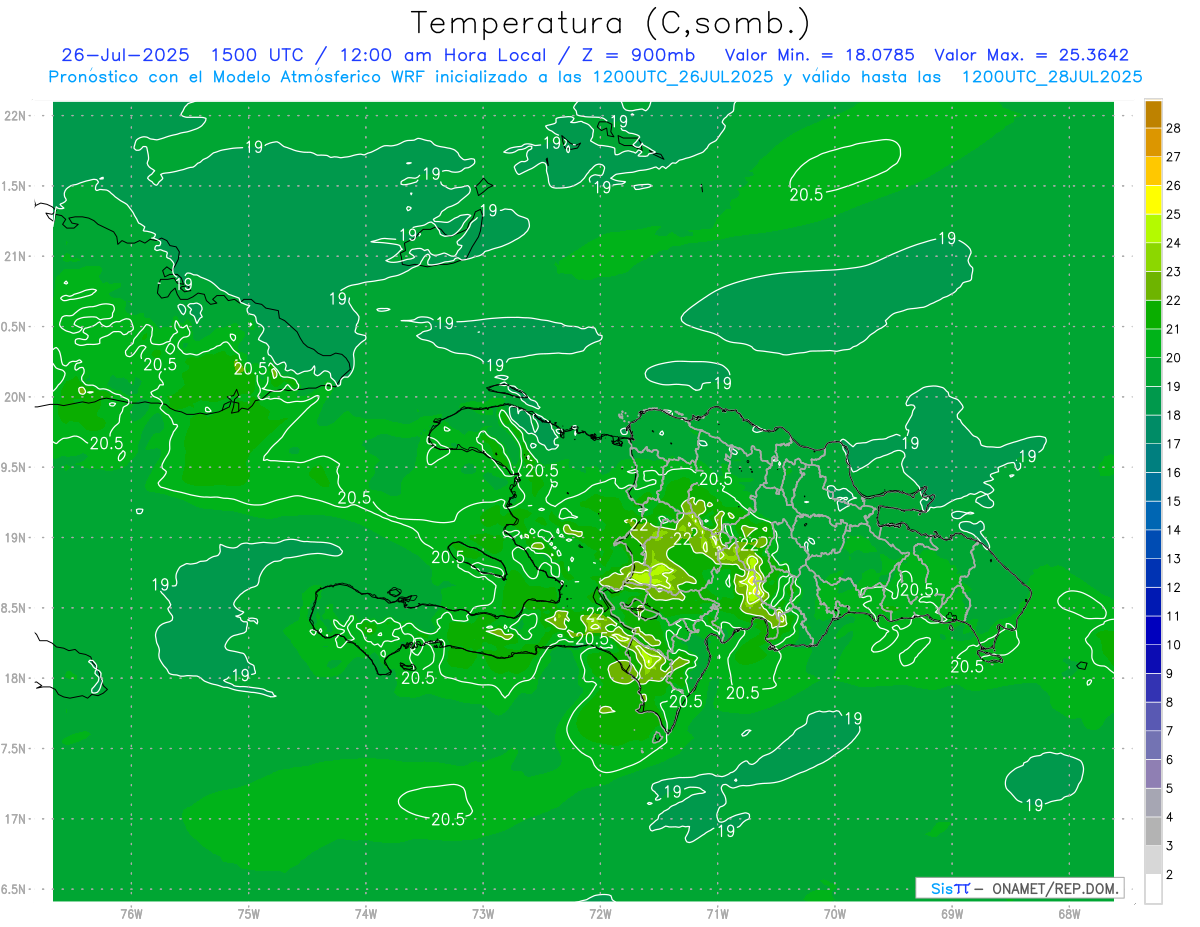Click the colorbar value label 5
Viewport: 1200px width, 927px height.
[x=1170, y=789]
